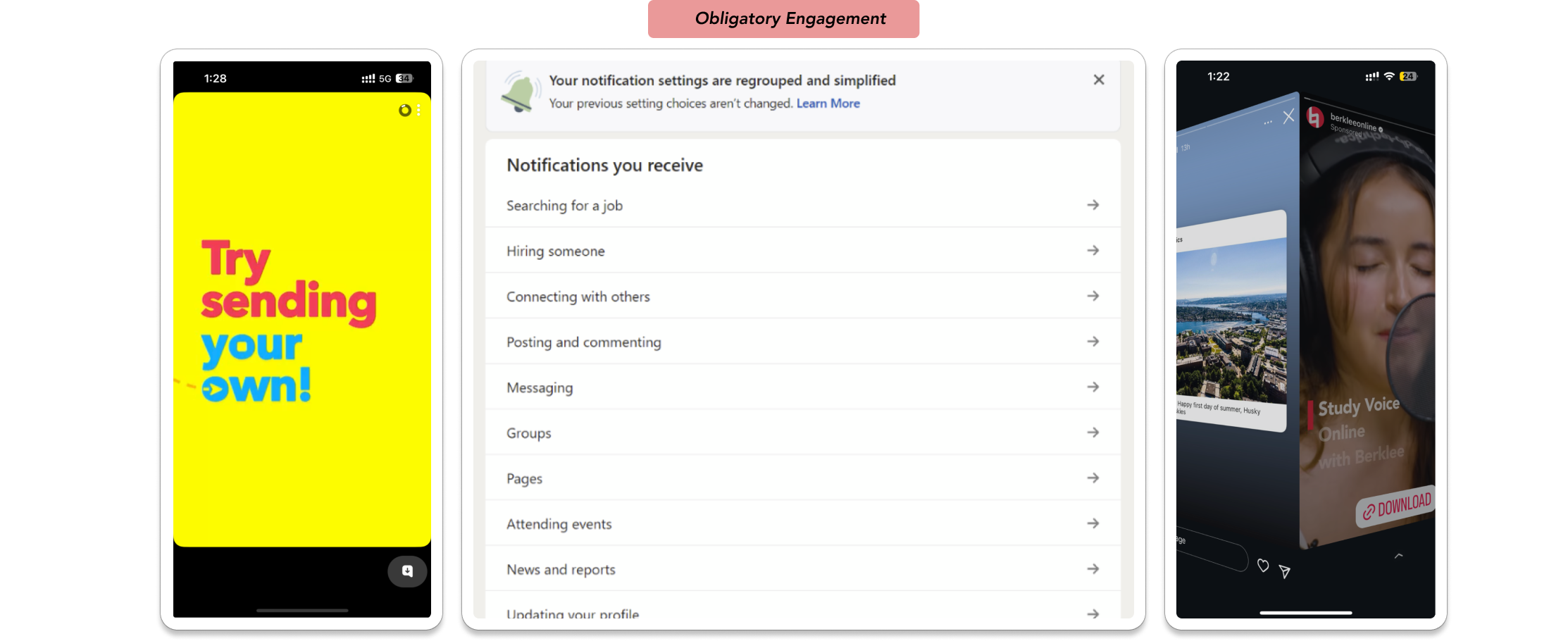This screenshot has width=1568, height=641.
Task: Tap the Snapchat save download button
Action: click(x=407, y=571)
